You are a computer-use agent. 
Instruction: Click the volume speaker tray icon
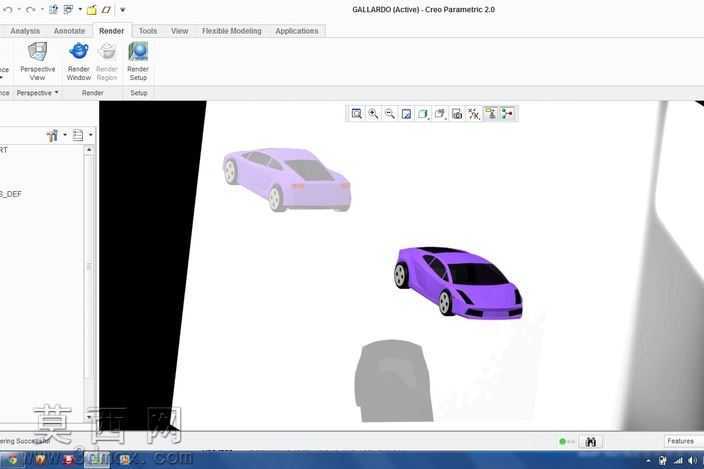(692, 460)
